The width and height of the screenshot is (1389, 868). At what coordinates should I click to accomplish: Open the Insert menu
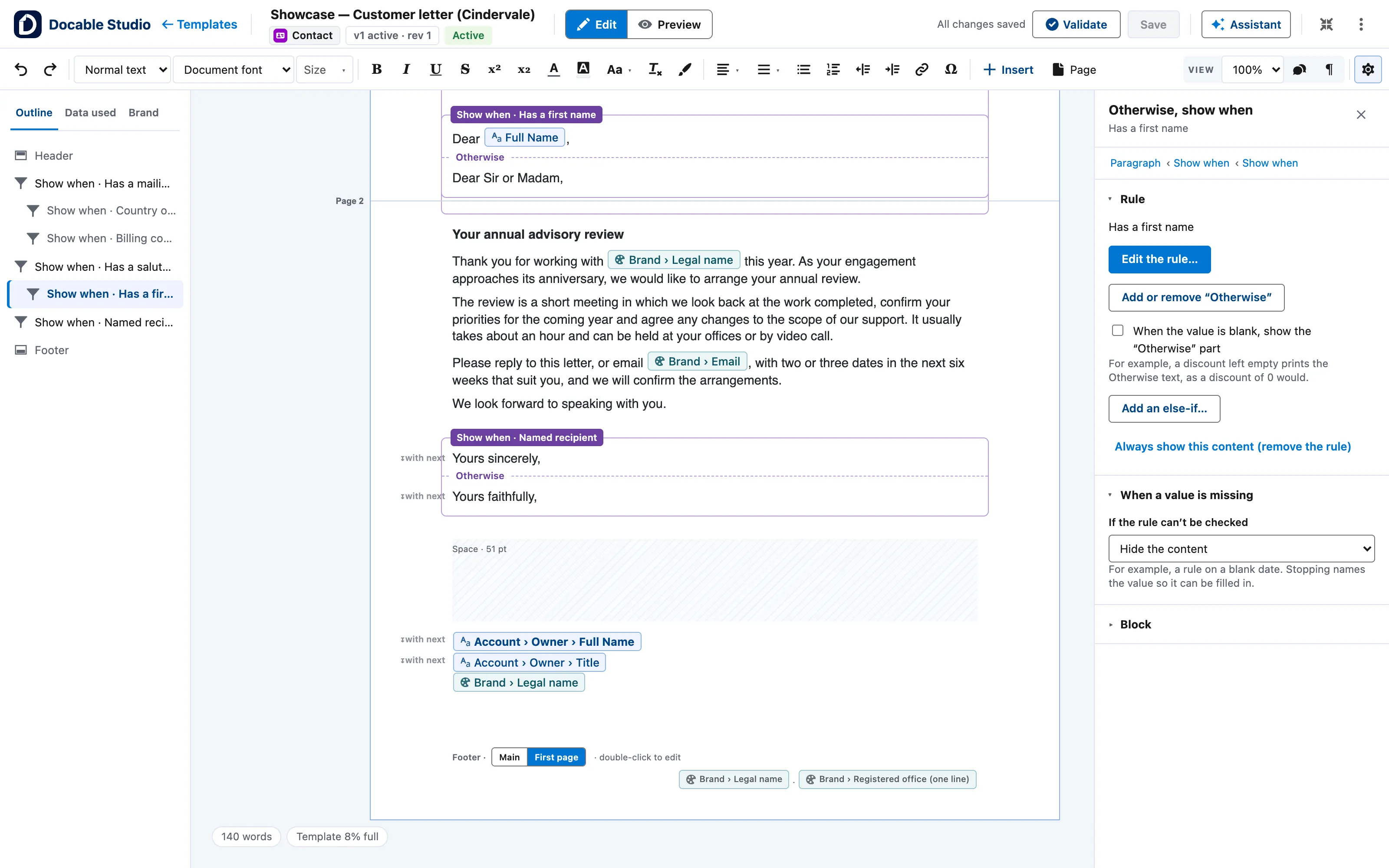1008,69
